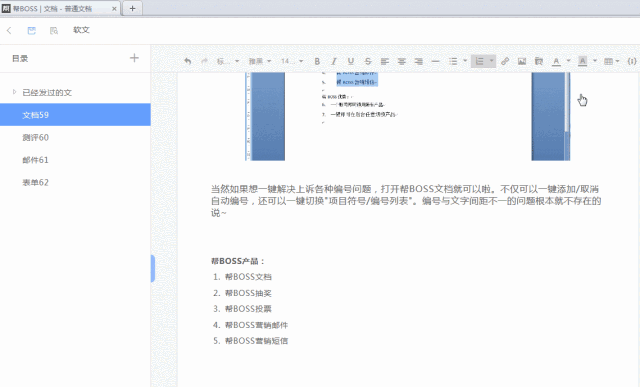This screenshot has width=640, height=387.
Task: Click the 帮BOSS产品： heading text
Action: pos(238,261)
